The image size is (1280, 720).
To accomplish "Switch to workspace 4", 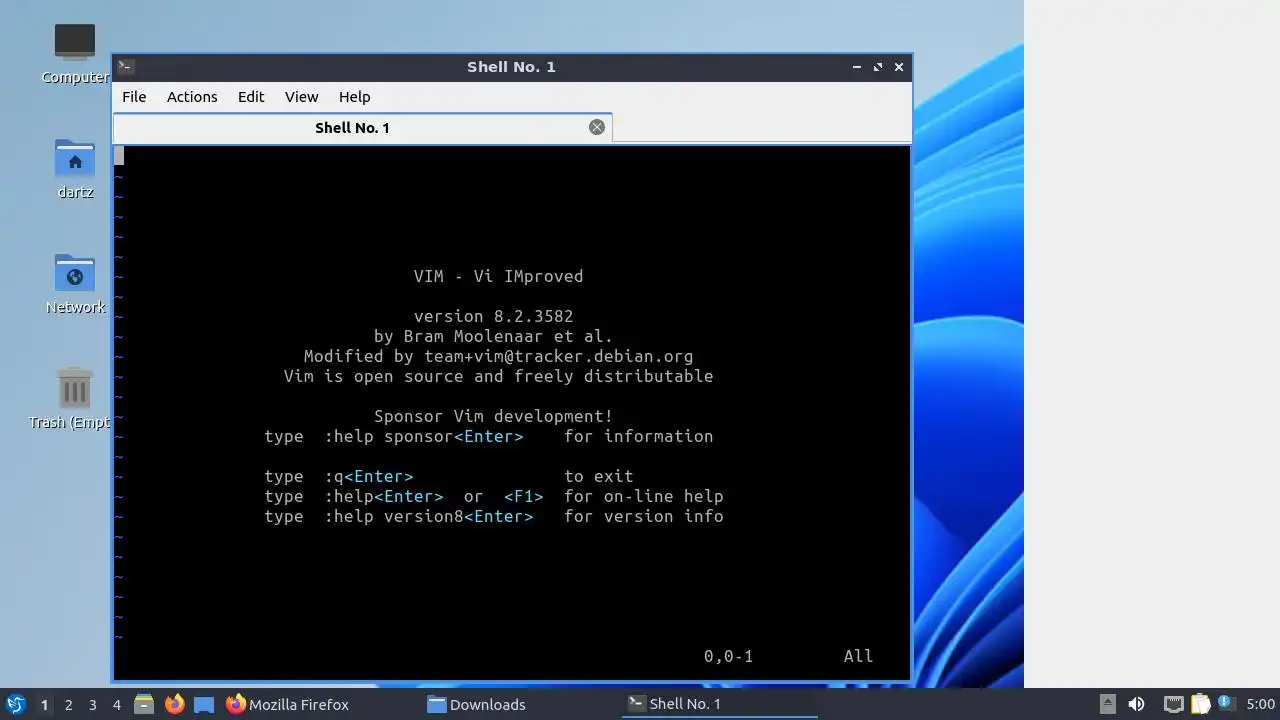I will pos(116,705).
